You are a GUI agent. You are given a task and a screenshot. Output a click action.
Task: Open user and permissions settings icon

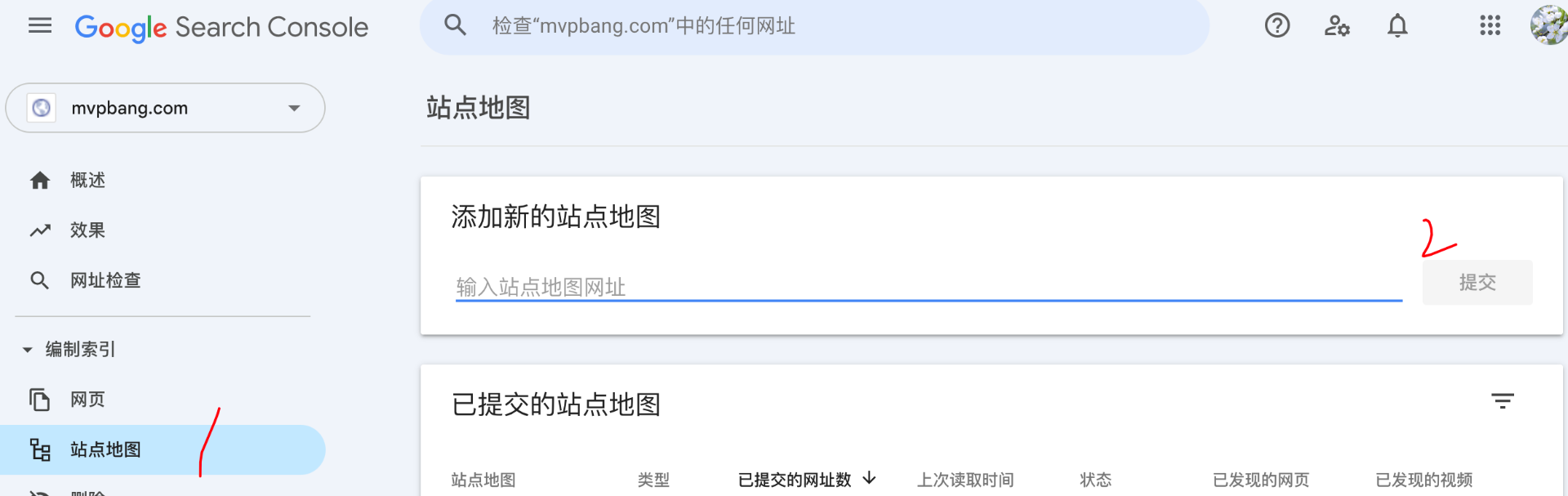click(x=1337, y=25)
